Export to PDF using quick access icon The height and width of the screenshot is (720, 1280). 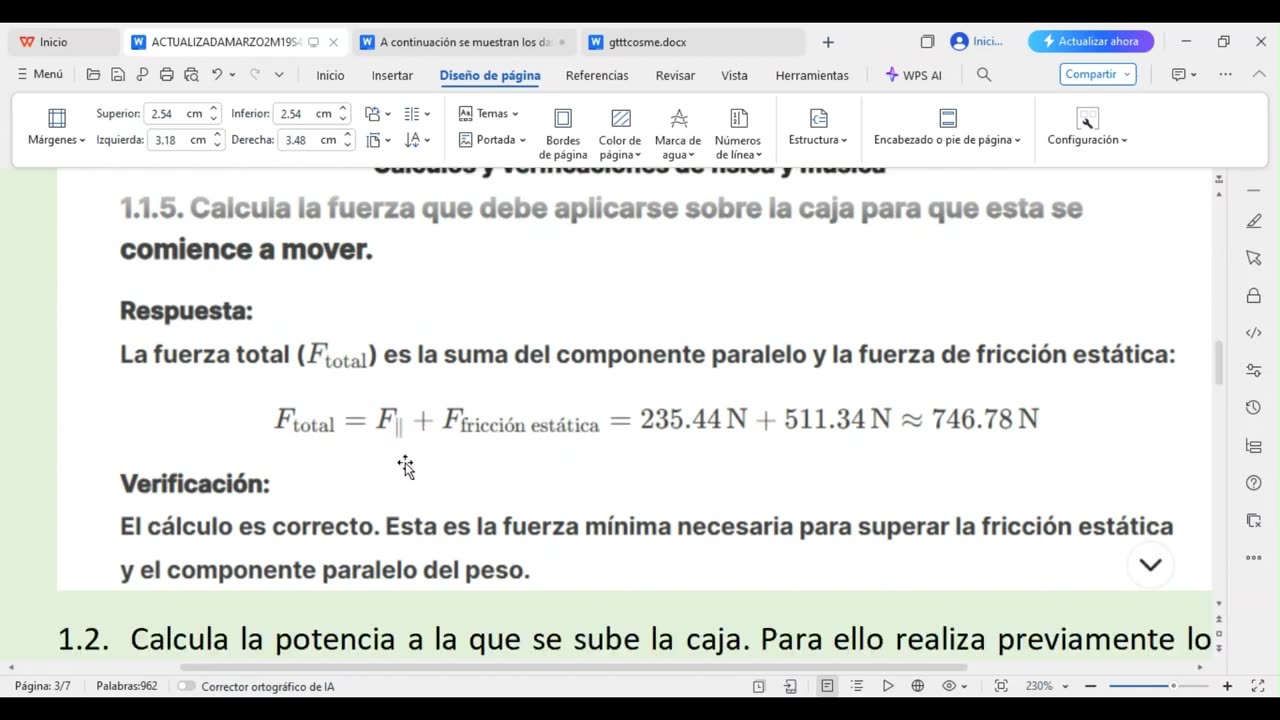pyautogui.click(x=142, y=75)
